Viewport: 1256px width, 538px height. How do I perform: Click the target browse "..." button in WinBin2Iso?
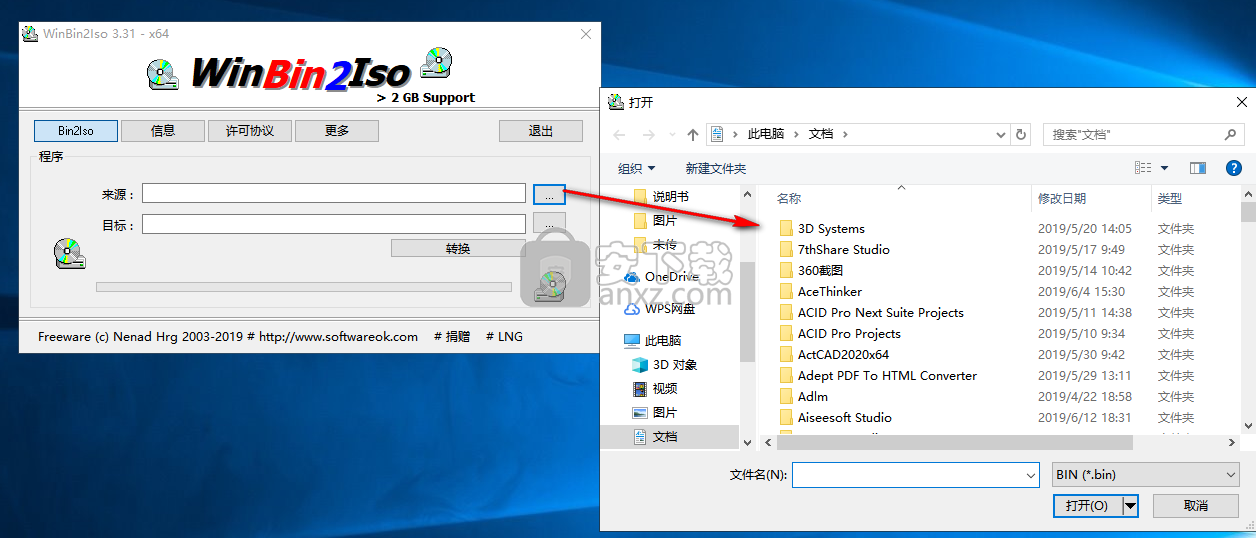point(549,222)
